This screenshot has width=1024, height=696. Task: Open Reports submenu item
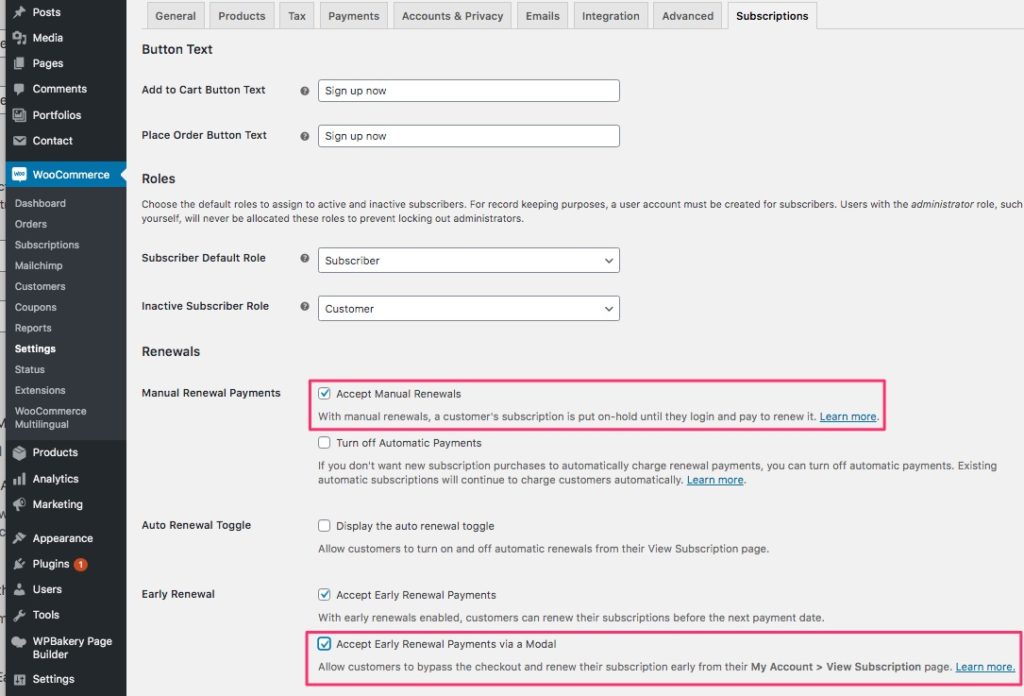pos(33,328)
